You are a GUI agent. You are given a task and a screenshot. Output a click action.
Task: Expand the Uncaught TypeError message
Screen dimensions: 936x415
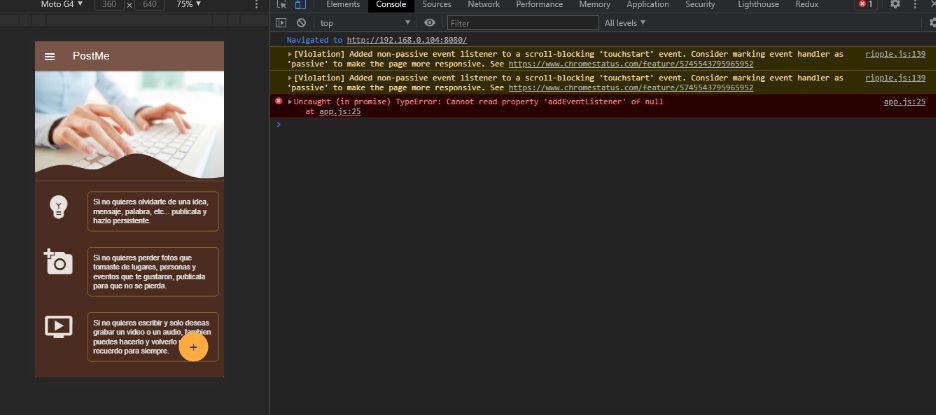tap(290, 102)
